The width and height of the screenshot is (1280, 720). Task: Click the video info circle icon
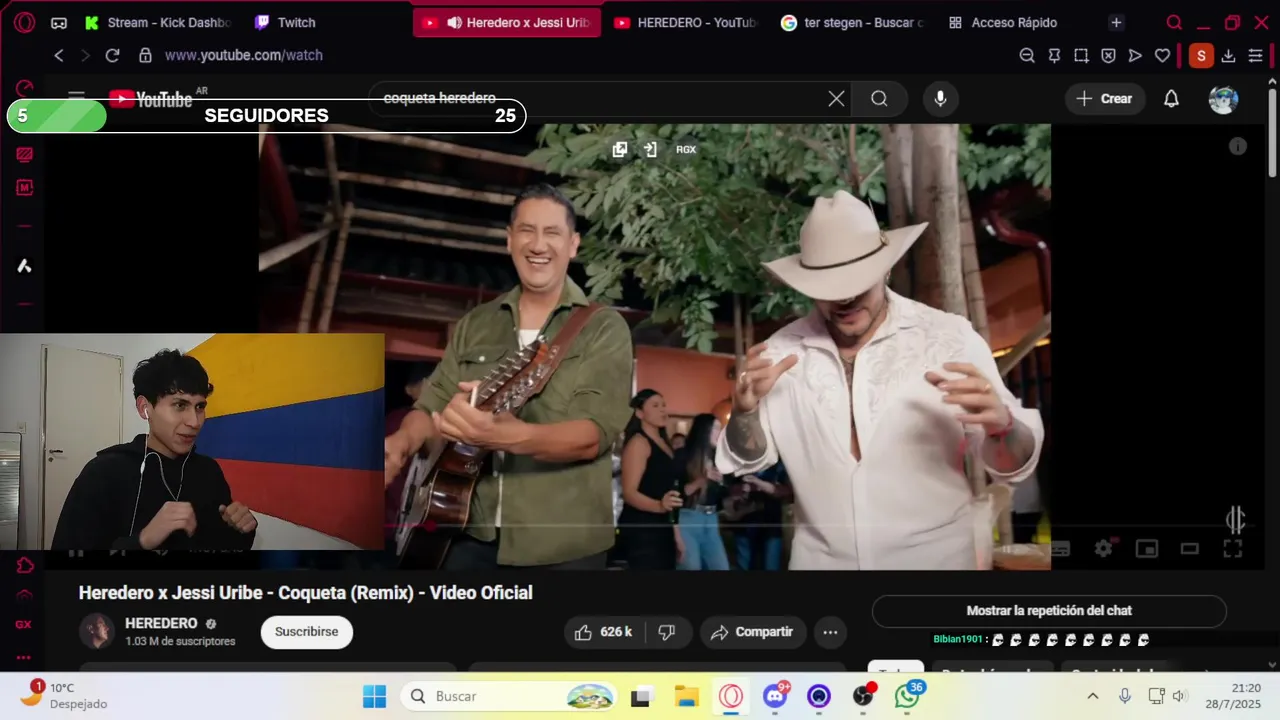click(1238, 146)
